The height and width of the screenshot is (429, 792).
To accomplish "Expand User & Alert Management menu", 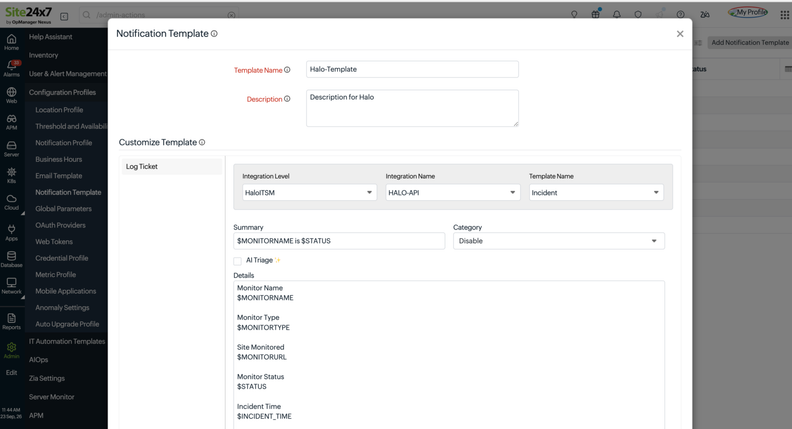I will coord(68,74).
